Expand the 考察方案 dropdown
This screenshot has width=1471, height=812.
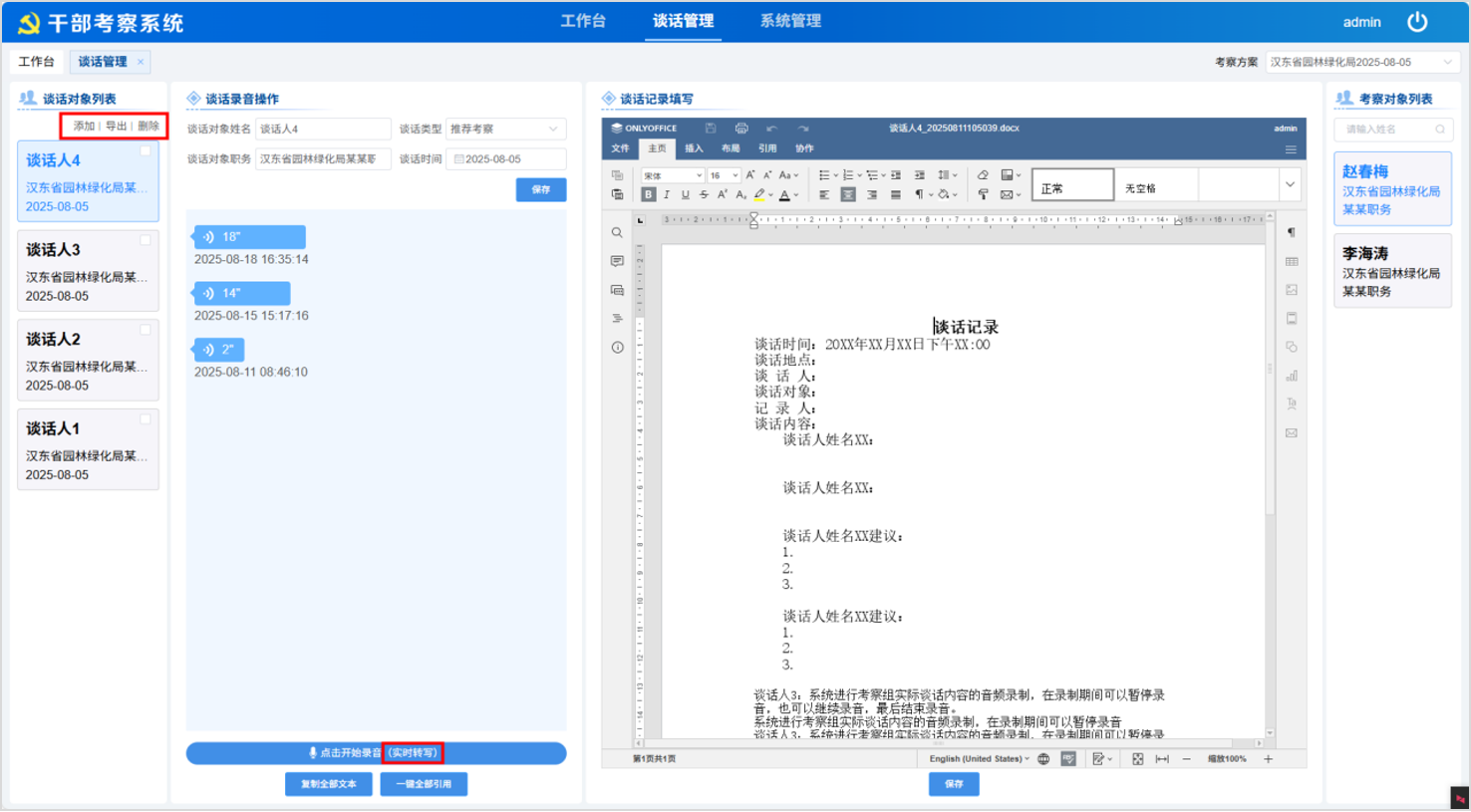[x=1362, y=62]
